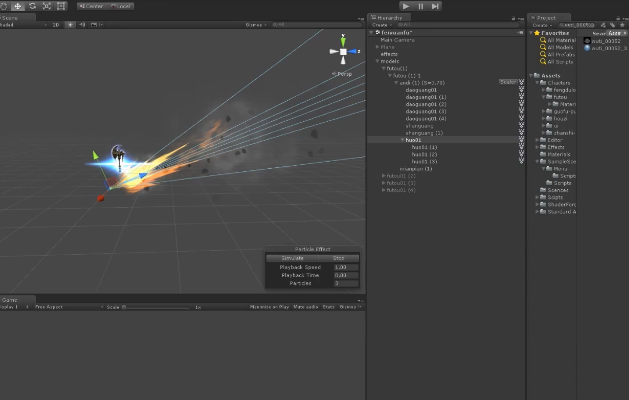Expand the futou01 (2) object

point(383,176)
